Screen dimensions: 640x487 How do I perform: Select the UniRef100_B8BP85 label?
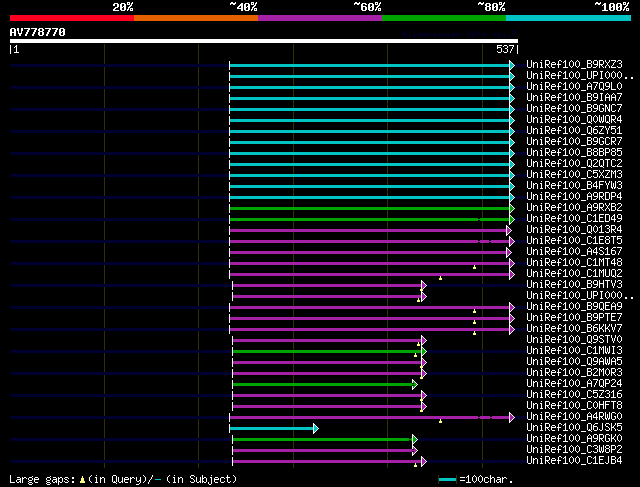click(x=574, y=153)
